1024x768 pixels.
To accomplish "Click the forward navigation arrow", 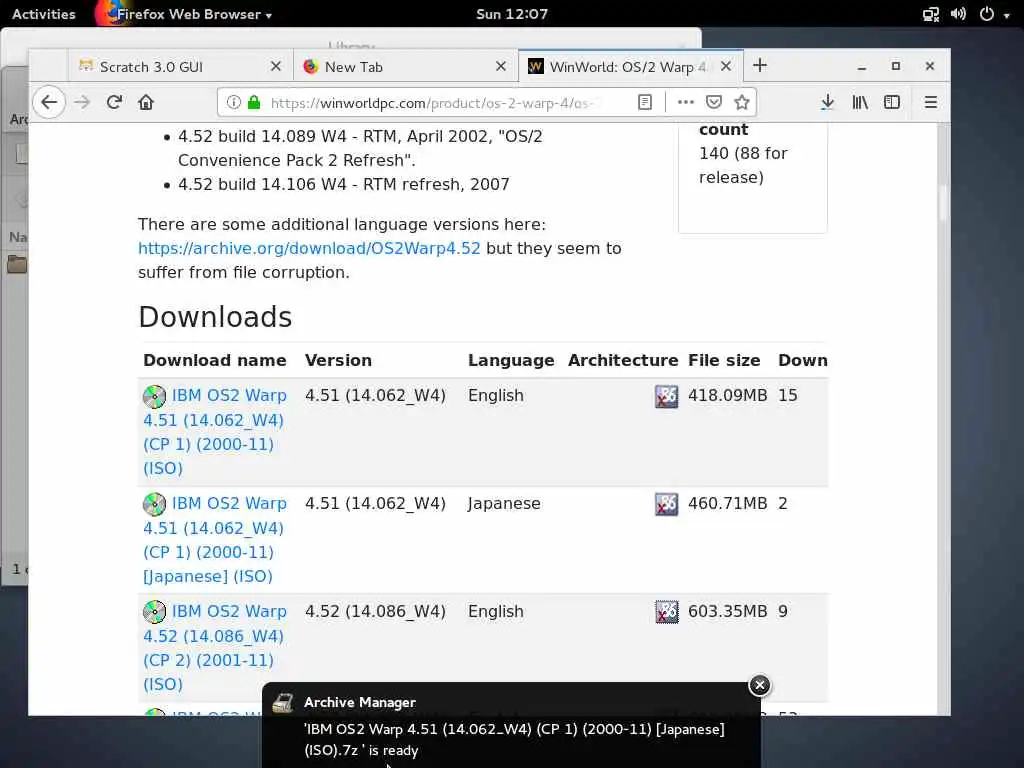I will click(x=82, y=103).
